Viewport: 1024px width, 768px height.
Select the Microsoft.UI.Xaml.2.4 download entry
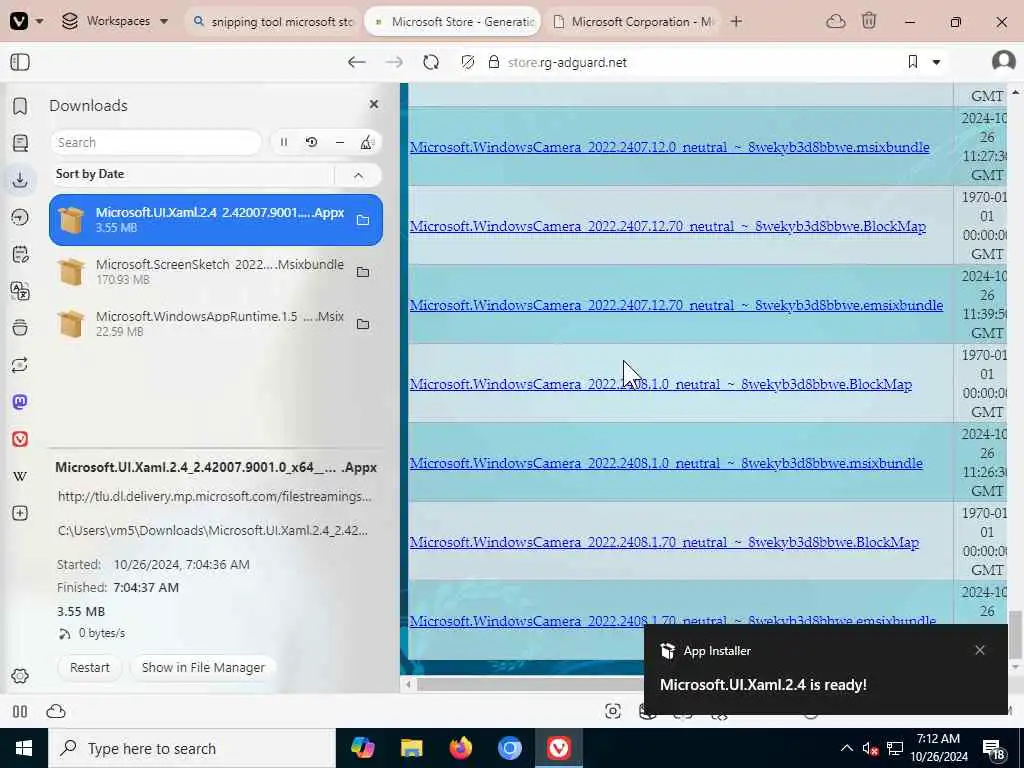point(216,219)
